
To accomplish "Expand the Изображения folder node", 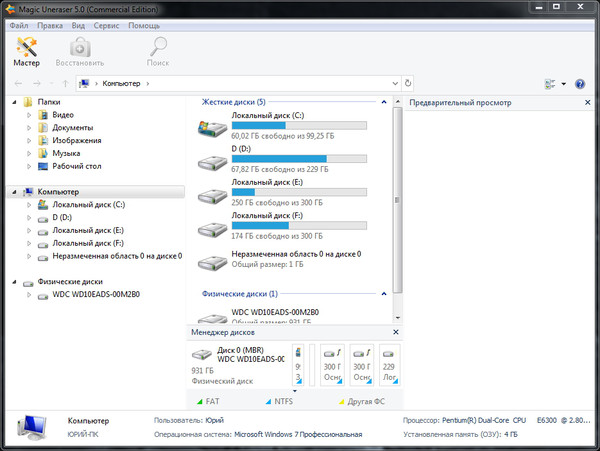I will tap(29, 140).
